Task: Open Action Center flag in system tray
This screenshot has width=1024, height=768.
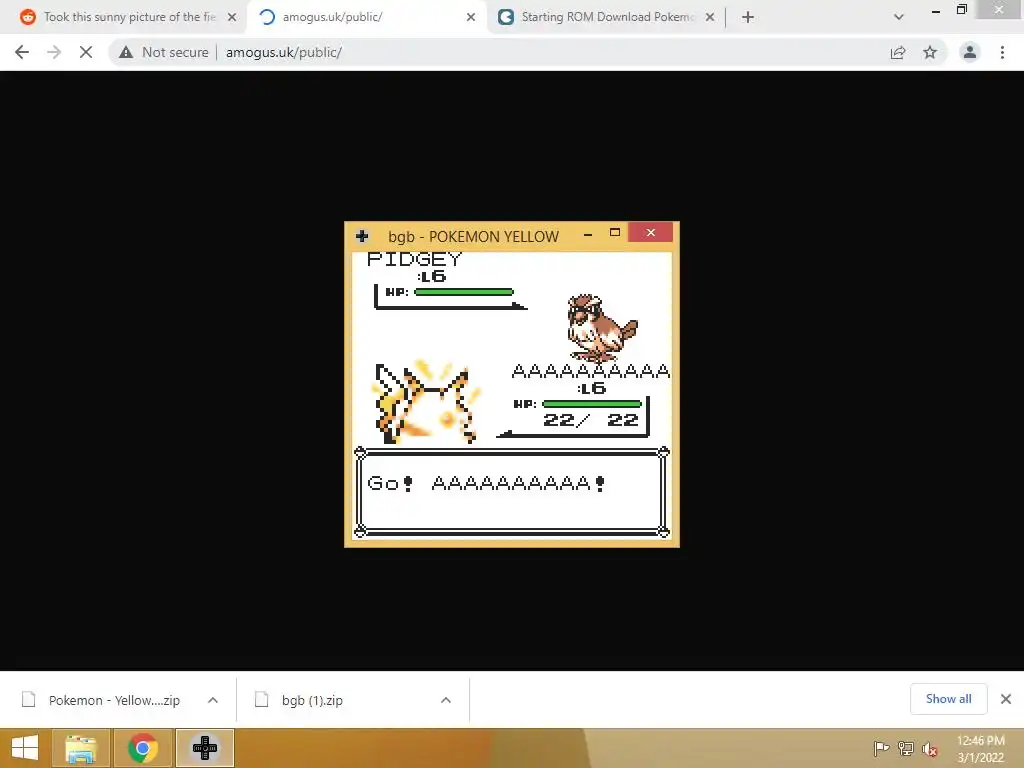Action: pos(881,749)
